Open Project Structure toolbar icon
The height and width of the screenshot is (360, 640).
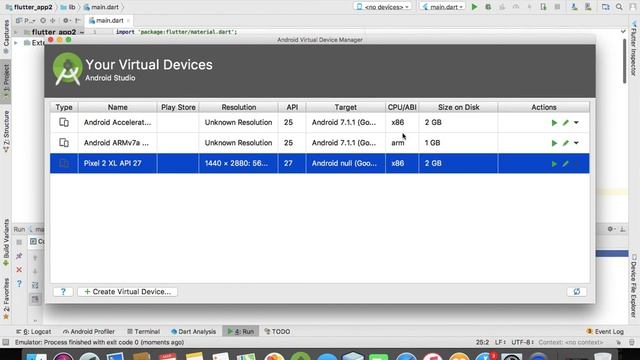coord(606,7)
